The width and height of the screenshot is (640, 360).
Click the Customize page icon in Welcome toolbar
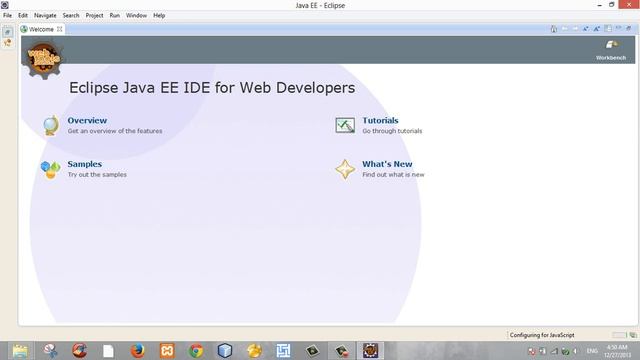pyautogui.click(x=608, y=29)
